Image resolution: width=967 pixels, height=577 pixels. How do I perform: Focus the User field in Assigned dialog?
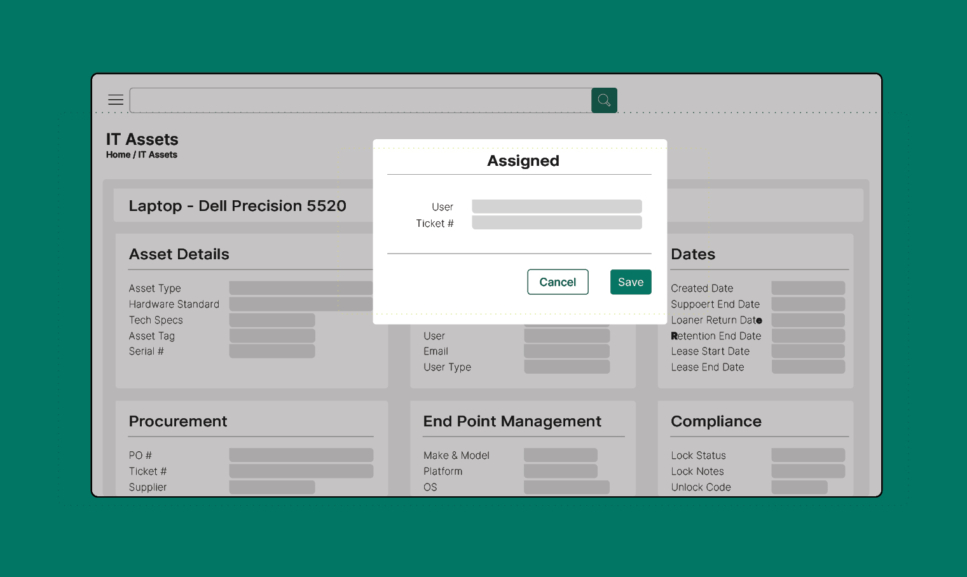[x=556, y=207]
